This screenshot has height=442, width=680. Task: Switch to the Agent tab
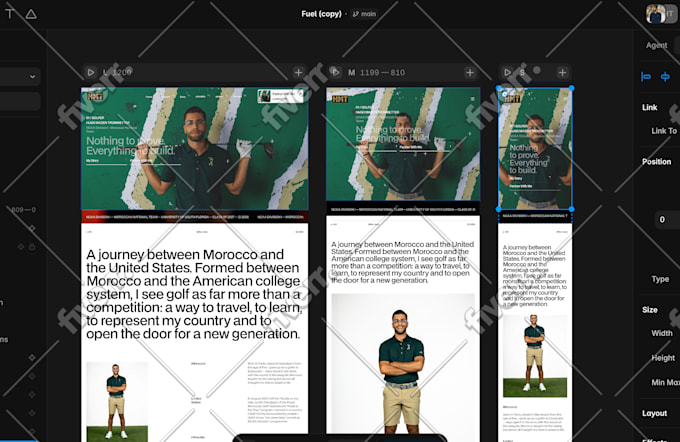[x=657, y=45]
